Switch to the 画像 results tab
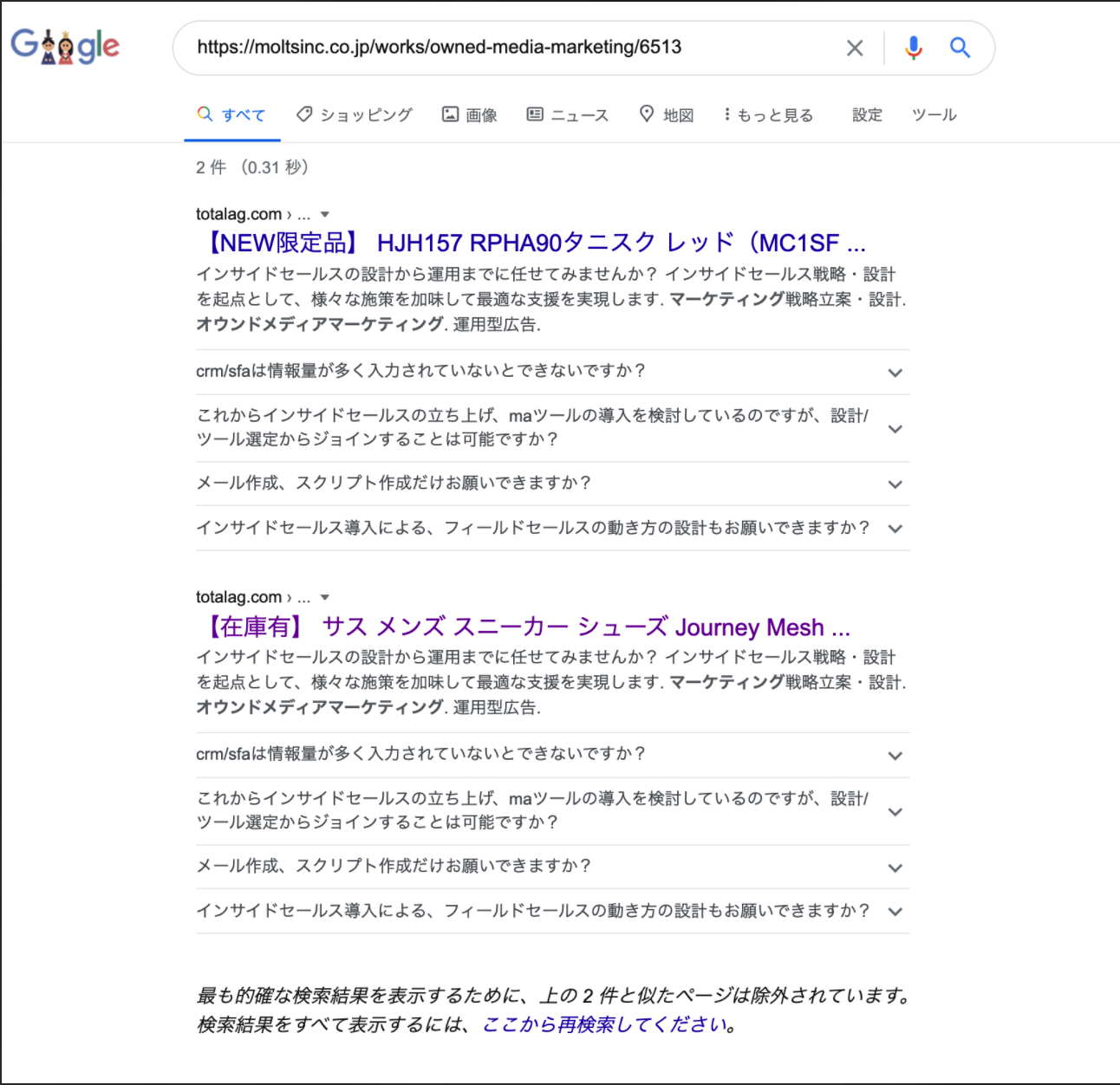The height and width of the screenshot is (1085, 1120). click(470, 114)
